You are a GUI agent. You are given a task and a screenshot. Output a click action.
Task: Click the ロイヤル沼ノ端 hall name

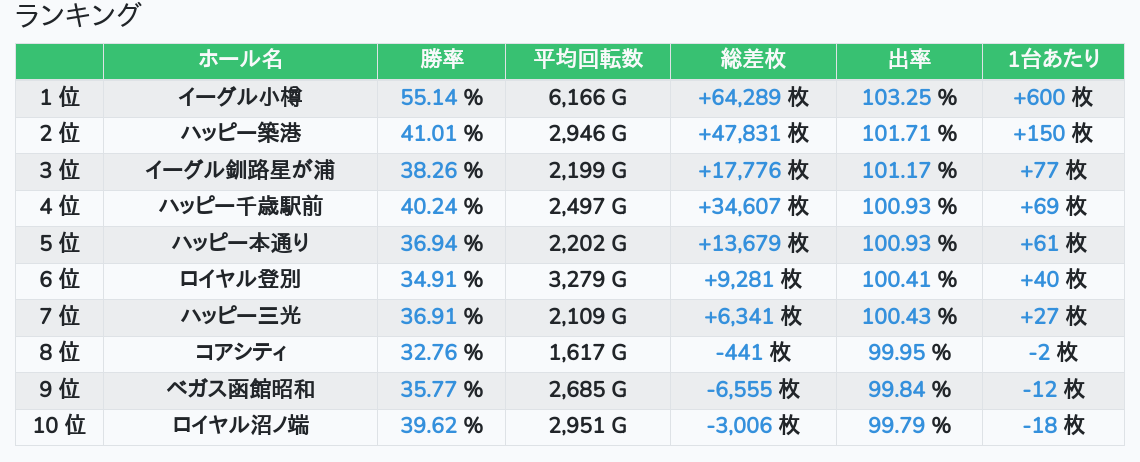(240, 426)
